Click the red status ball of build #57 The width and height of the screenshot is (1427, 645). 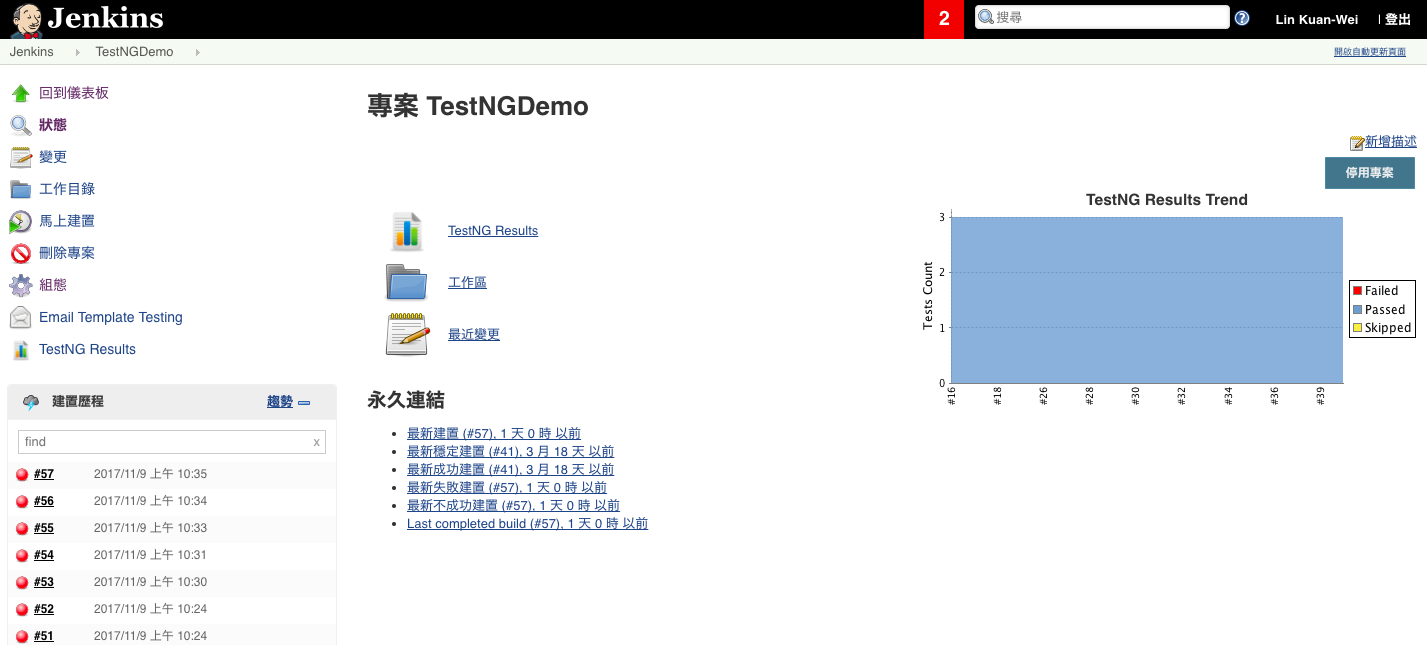point(22,475)
